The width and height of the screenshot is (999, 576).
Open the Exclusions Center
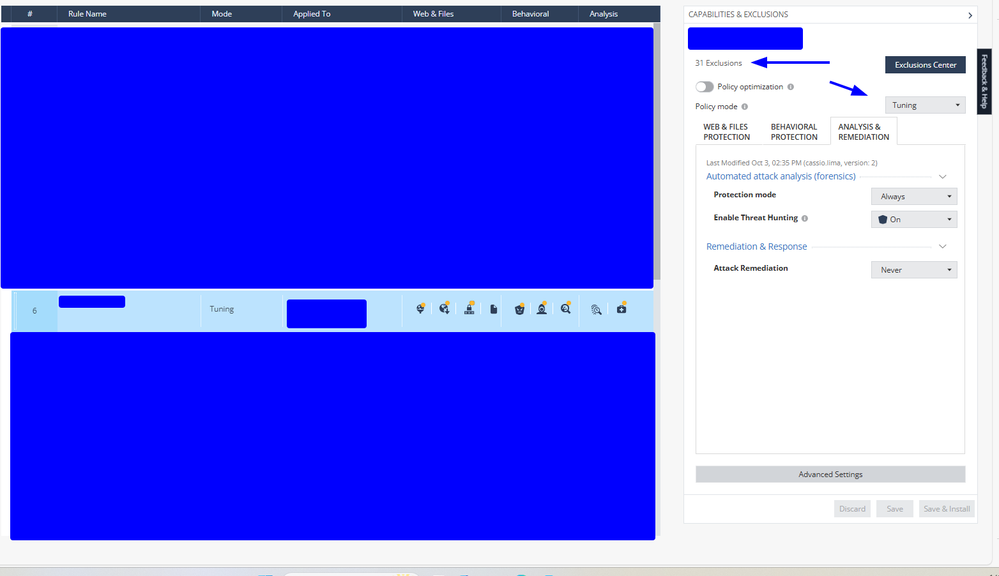[925, 65]
